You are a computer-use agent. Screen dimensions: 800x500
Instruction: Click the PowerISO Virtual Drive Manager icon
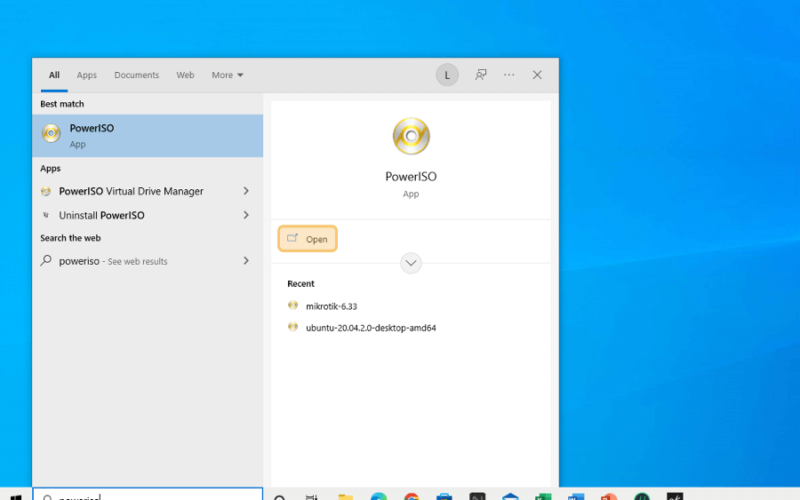pos(46,191)
